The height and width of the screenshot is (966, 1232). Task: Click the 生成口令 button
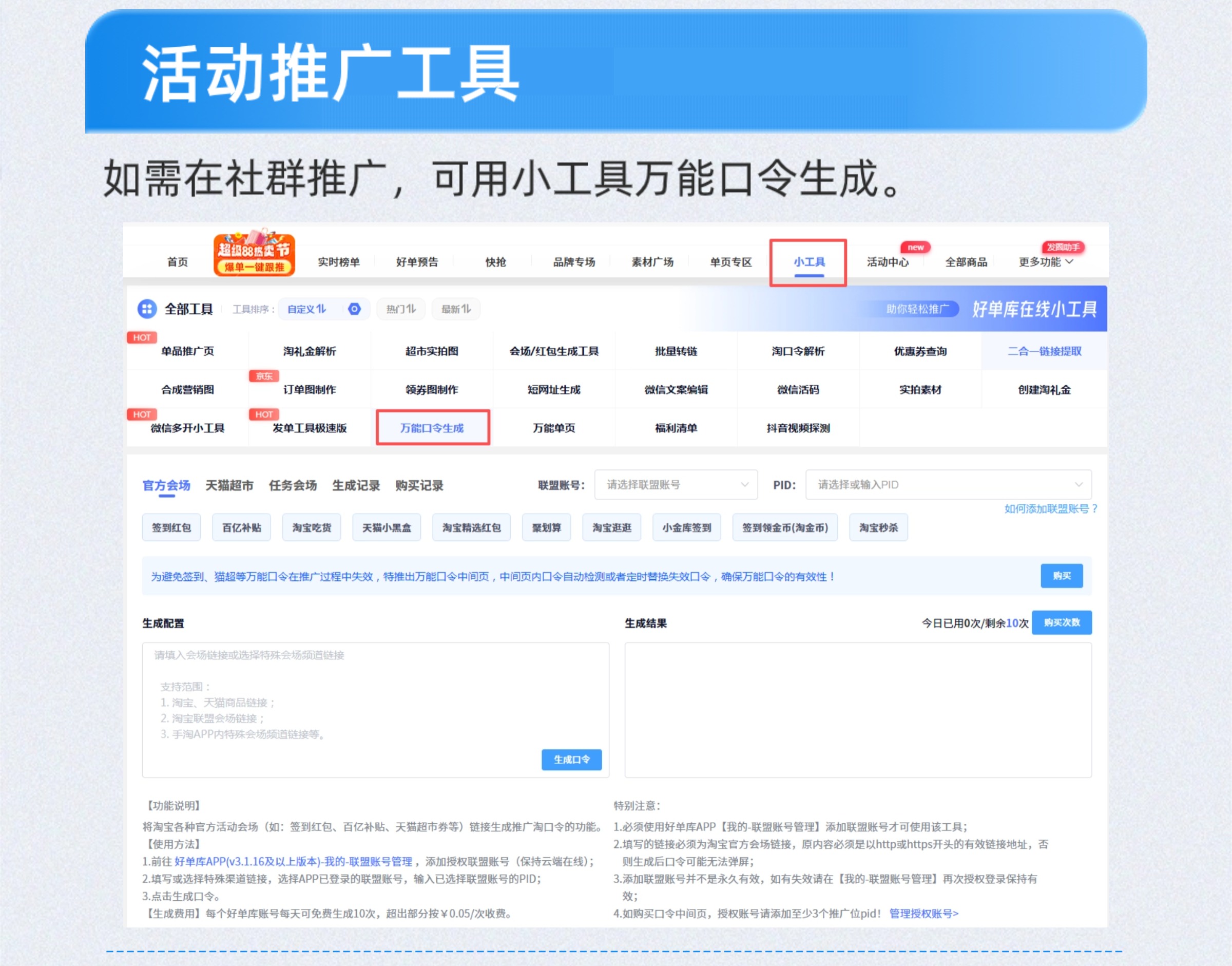(571, 760)
